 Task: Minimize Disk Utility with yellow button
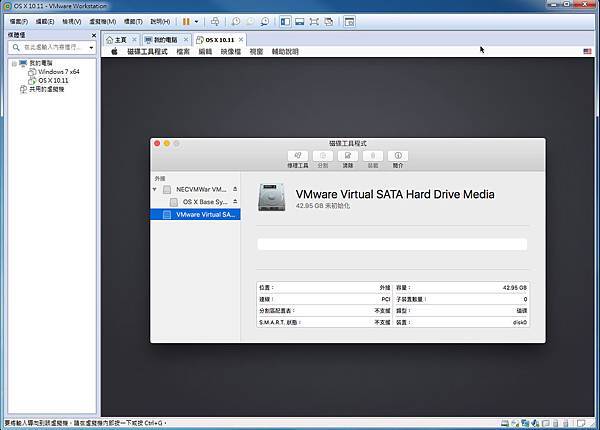point(167,143)
